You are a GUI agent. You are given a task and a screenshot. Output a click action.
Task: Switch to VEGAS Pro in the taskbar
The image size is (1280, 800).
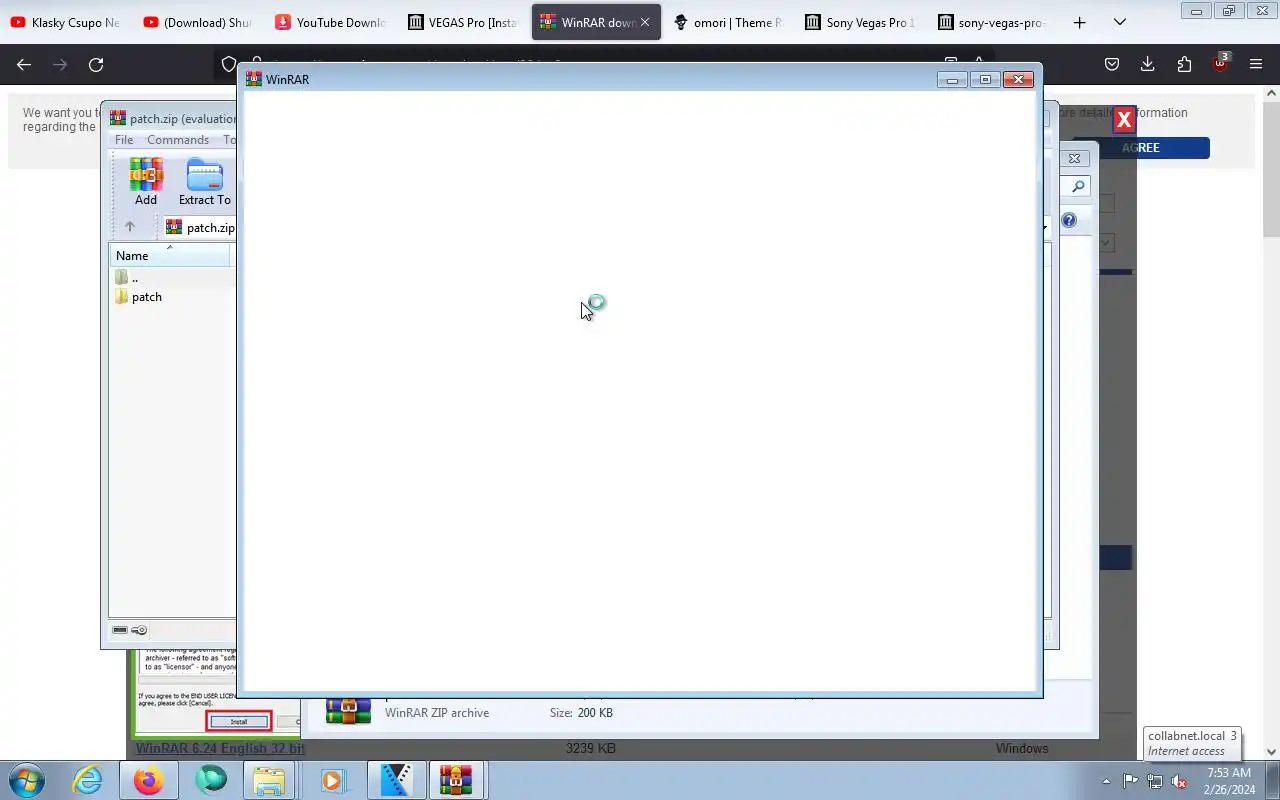tap(396, 780)
